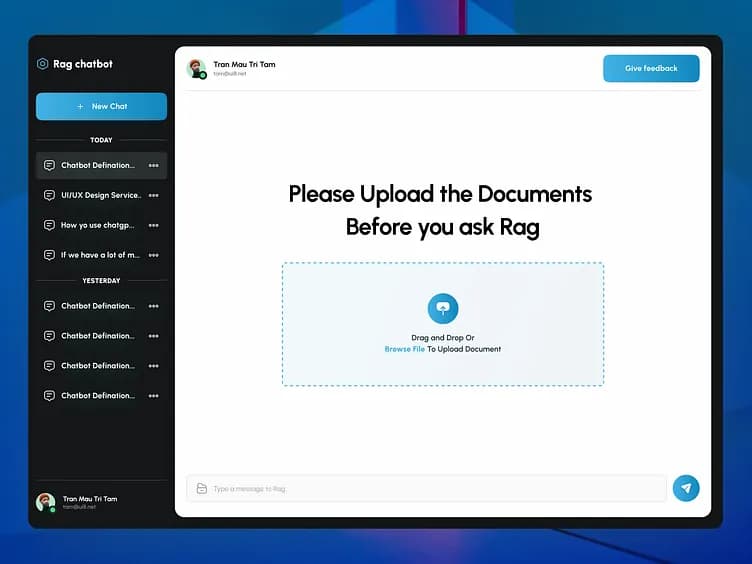Start a conversation with the New Chat button

pos(101,107)
